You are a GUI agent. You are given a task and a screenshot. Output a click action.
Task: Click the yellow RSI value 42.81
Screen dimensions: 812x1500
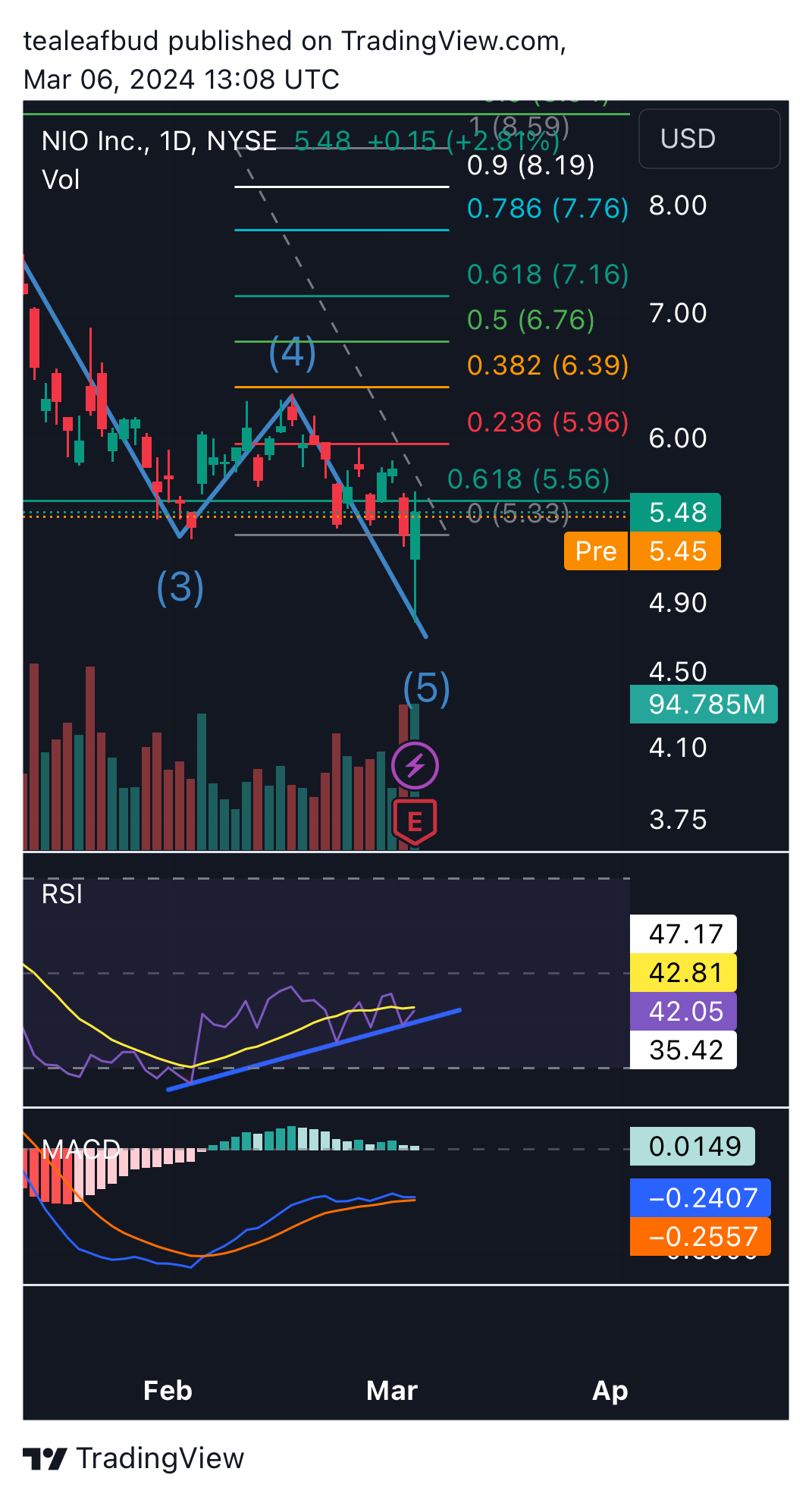click(x=683, y=973)
